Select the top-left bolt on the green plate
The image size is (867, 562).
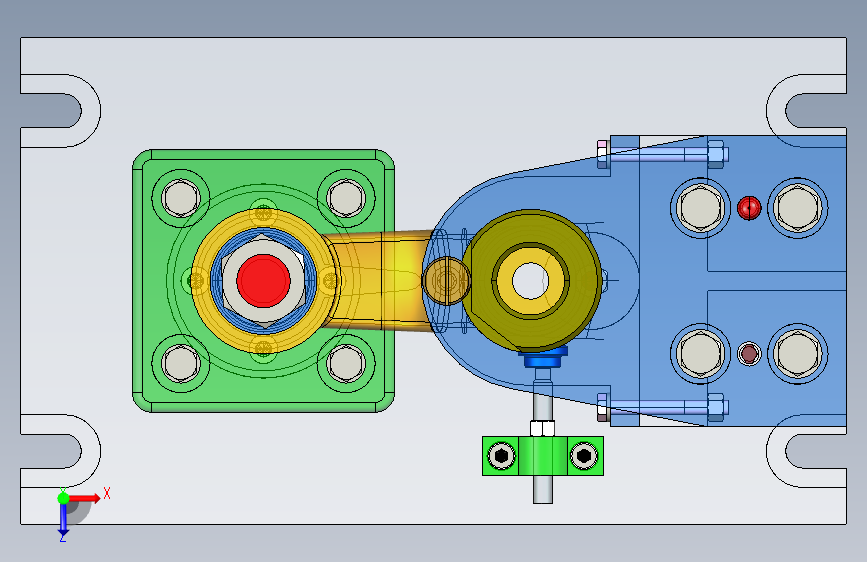point(181,198)
